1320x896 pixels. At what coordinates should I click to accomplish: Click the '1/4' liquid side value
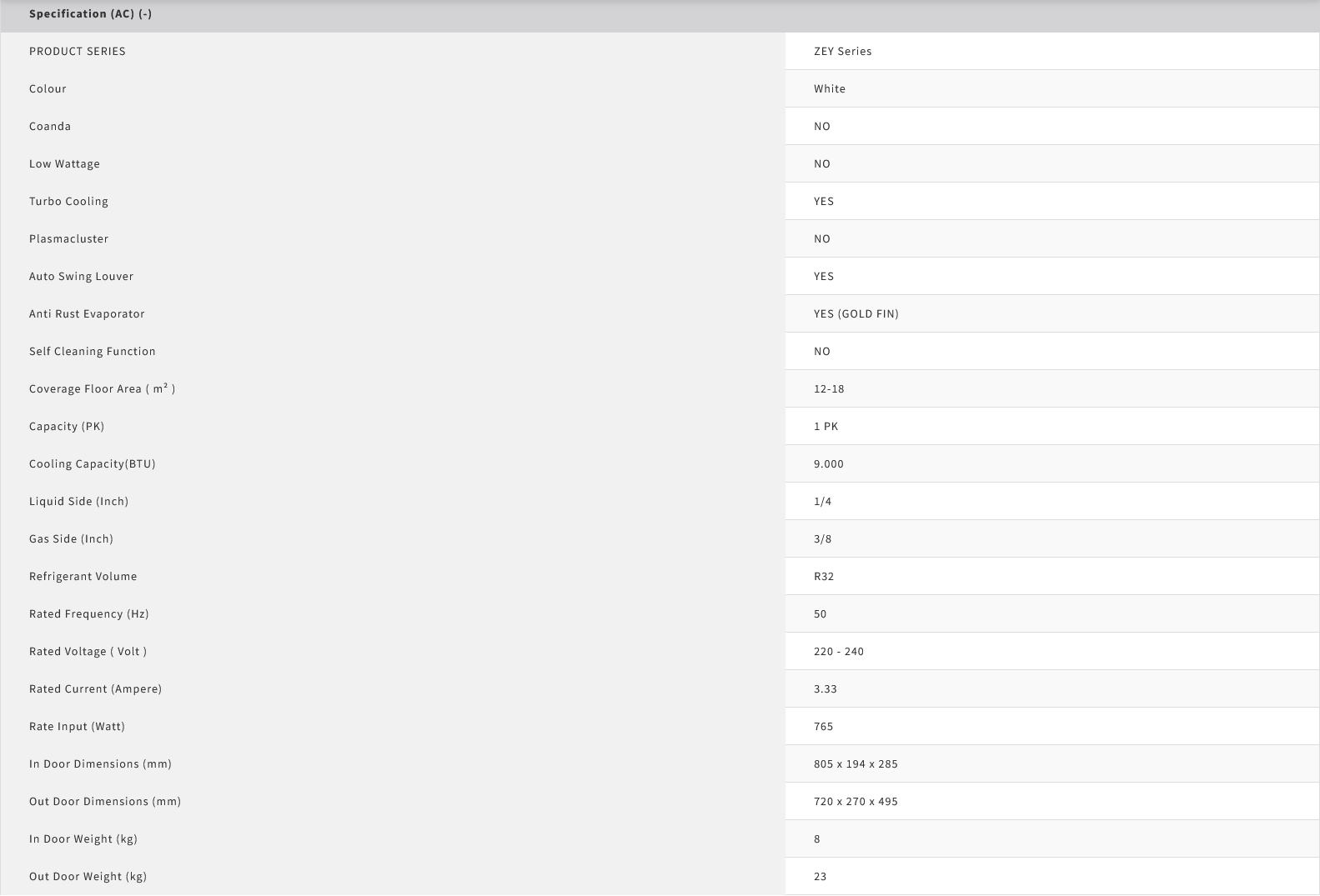coord(822,501)
